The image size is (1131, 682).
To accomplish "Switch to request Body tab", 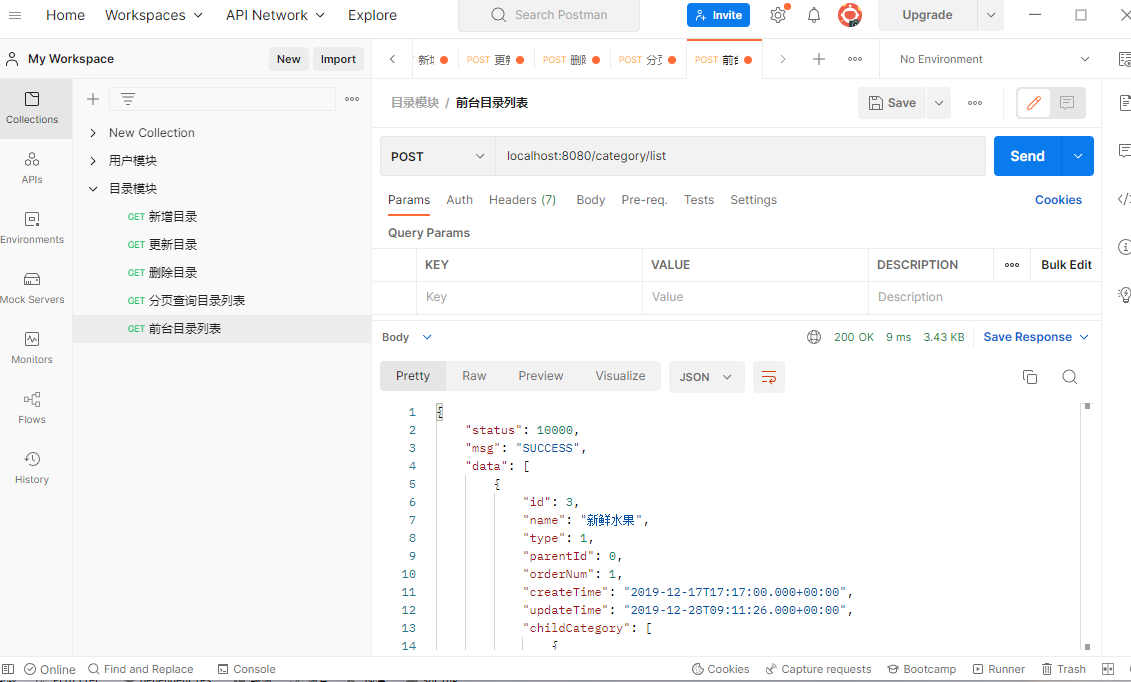I will tap(590, 200).
